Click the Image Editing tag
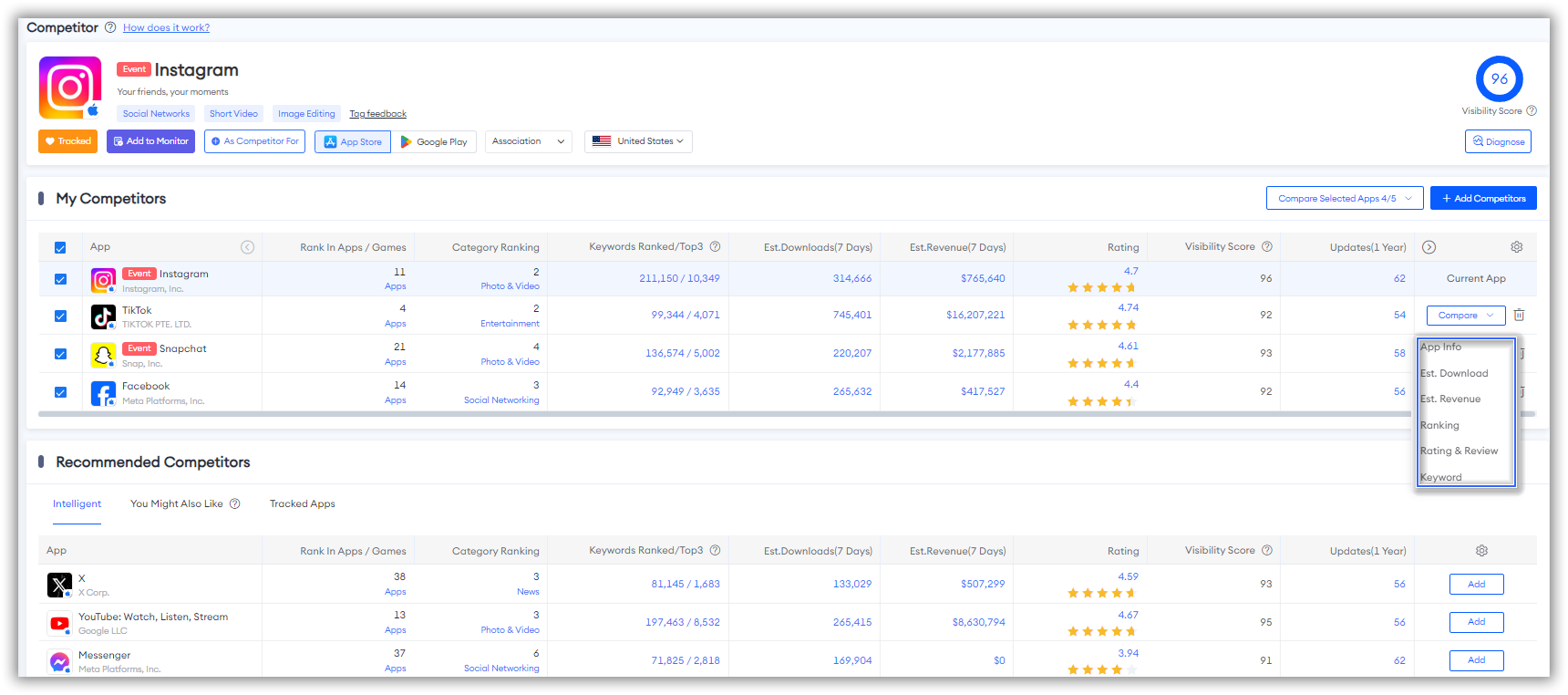Screen dimensions: 1568x695 306,114
